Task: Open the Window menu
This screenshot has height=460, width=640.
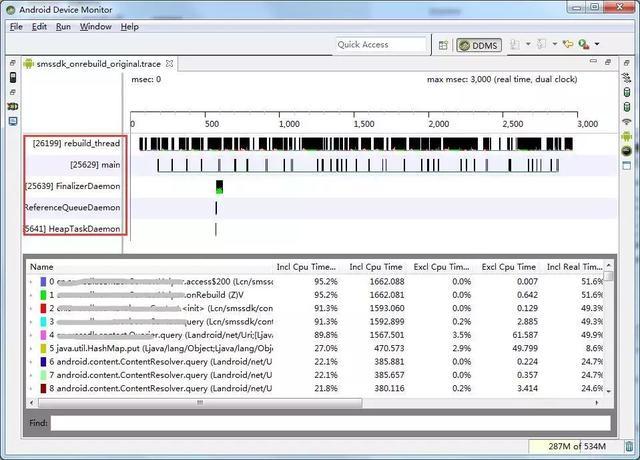Action: tap(96, 27)
